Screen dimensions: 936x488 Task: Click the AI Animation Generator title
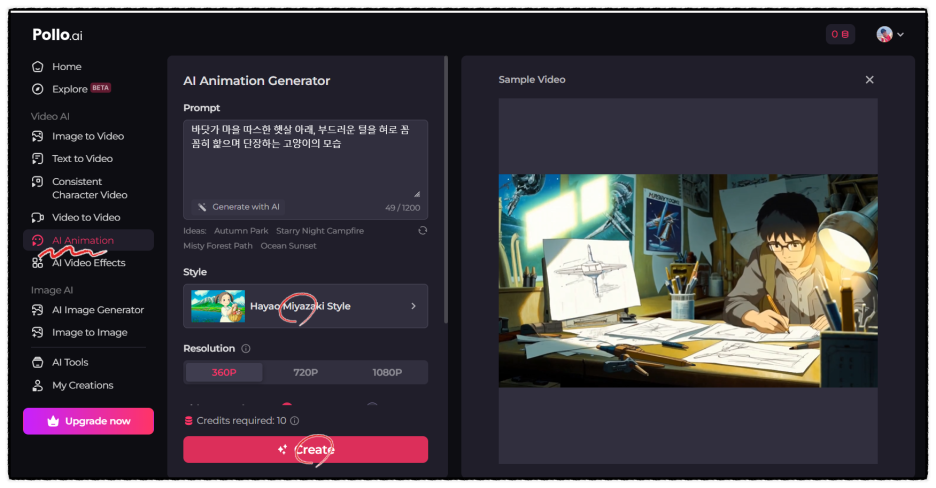coord(257,81)
